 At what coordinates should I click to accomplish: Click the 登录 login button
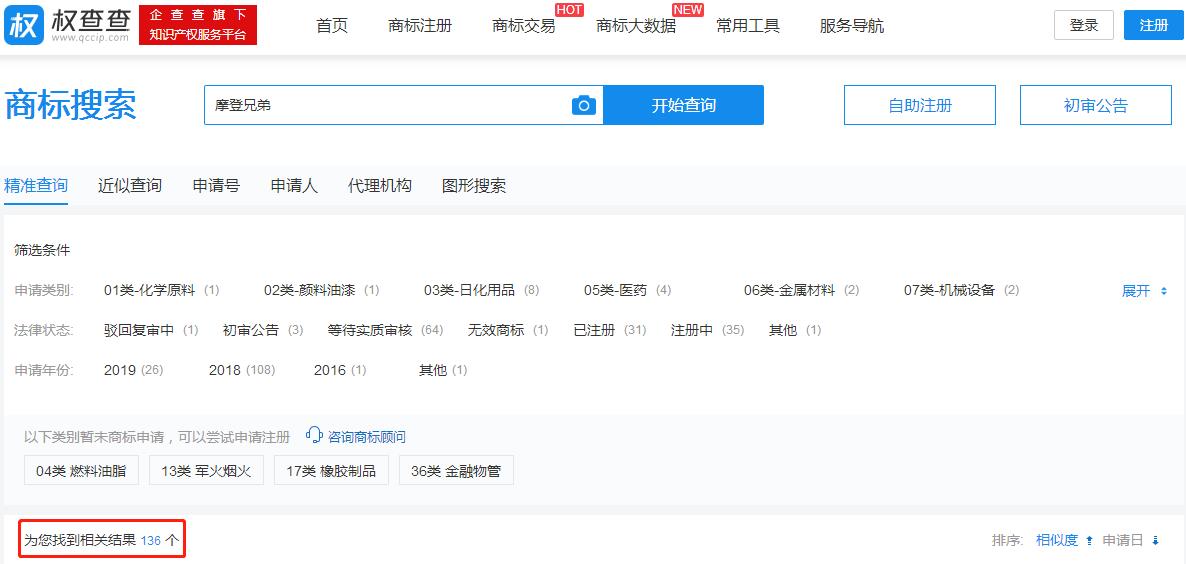click(1083, 25)
